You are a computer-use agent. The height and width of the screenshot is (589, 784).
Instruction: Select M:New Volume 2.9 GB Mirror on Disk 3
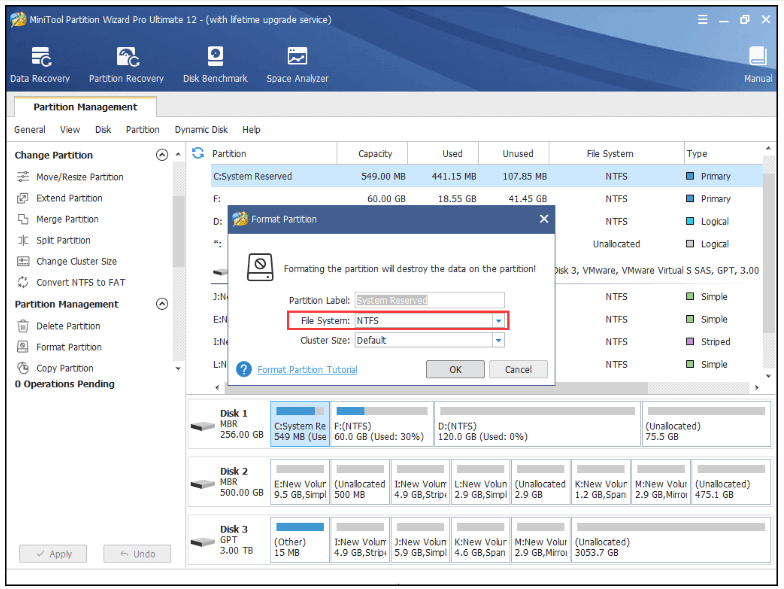(x=540, y=540)
